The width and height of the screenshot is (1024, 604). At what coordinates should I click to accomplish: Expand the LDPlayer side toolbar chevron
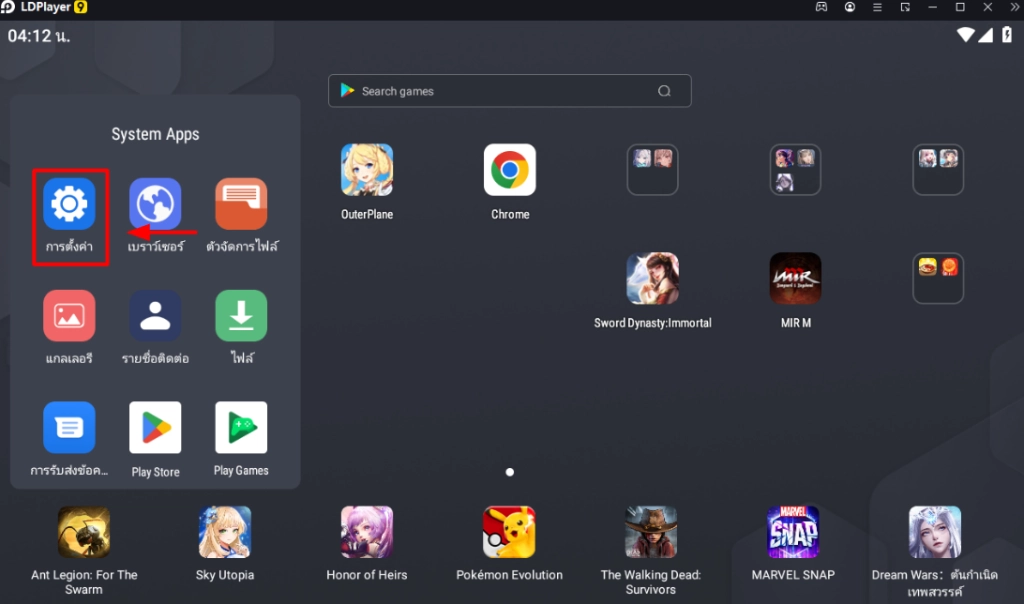coord(1014,7)
